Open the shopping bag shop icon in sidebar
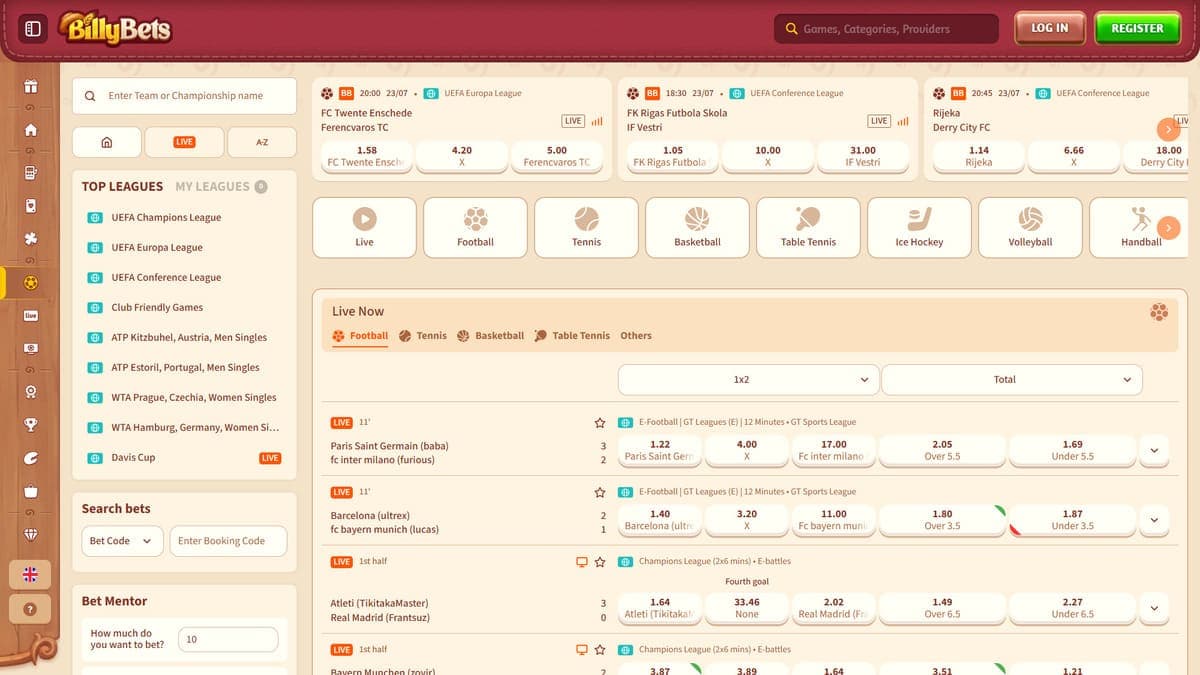This screenshot has height=675, width=1200. 31,490
